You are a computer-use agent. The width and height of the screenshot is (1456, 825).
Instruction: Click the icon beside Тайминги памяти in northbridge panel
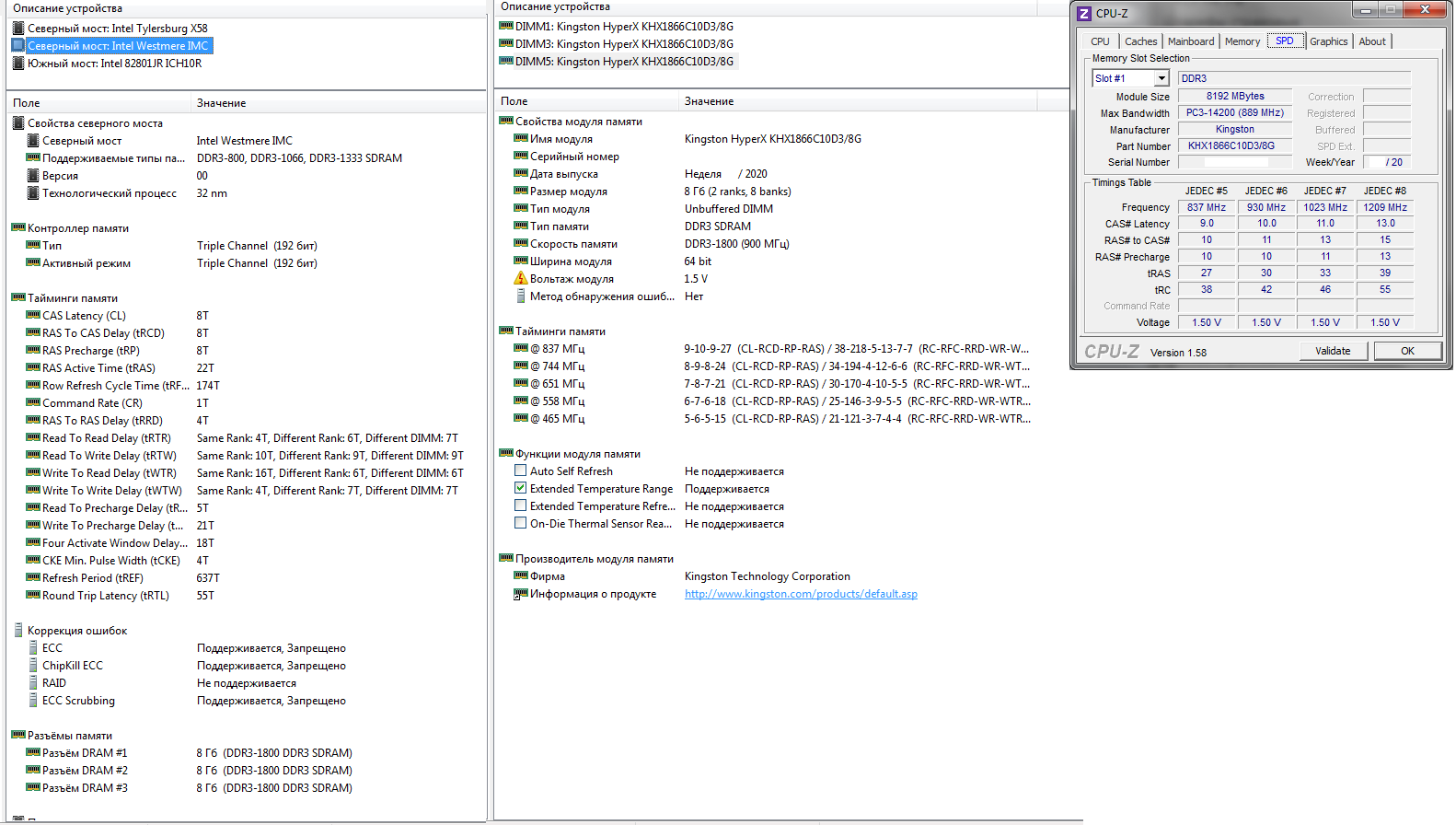click(18, 298)
